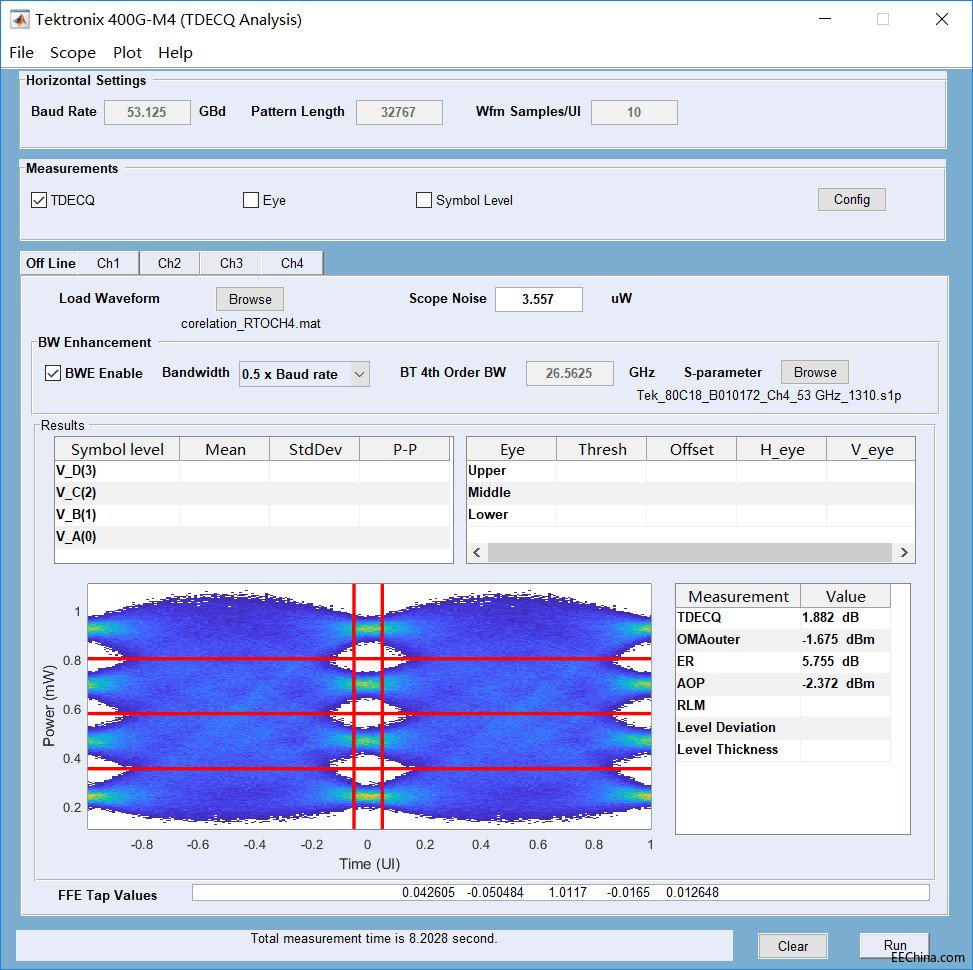Select the Middle eye row
This screenshot has width=973, height=970.
pos(691,493)
